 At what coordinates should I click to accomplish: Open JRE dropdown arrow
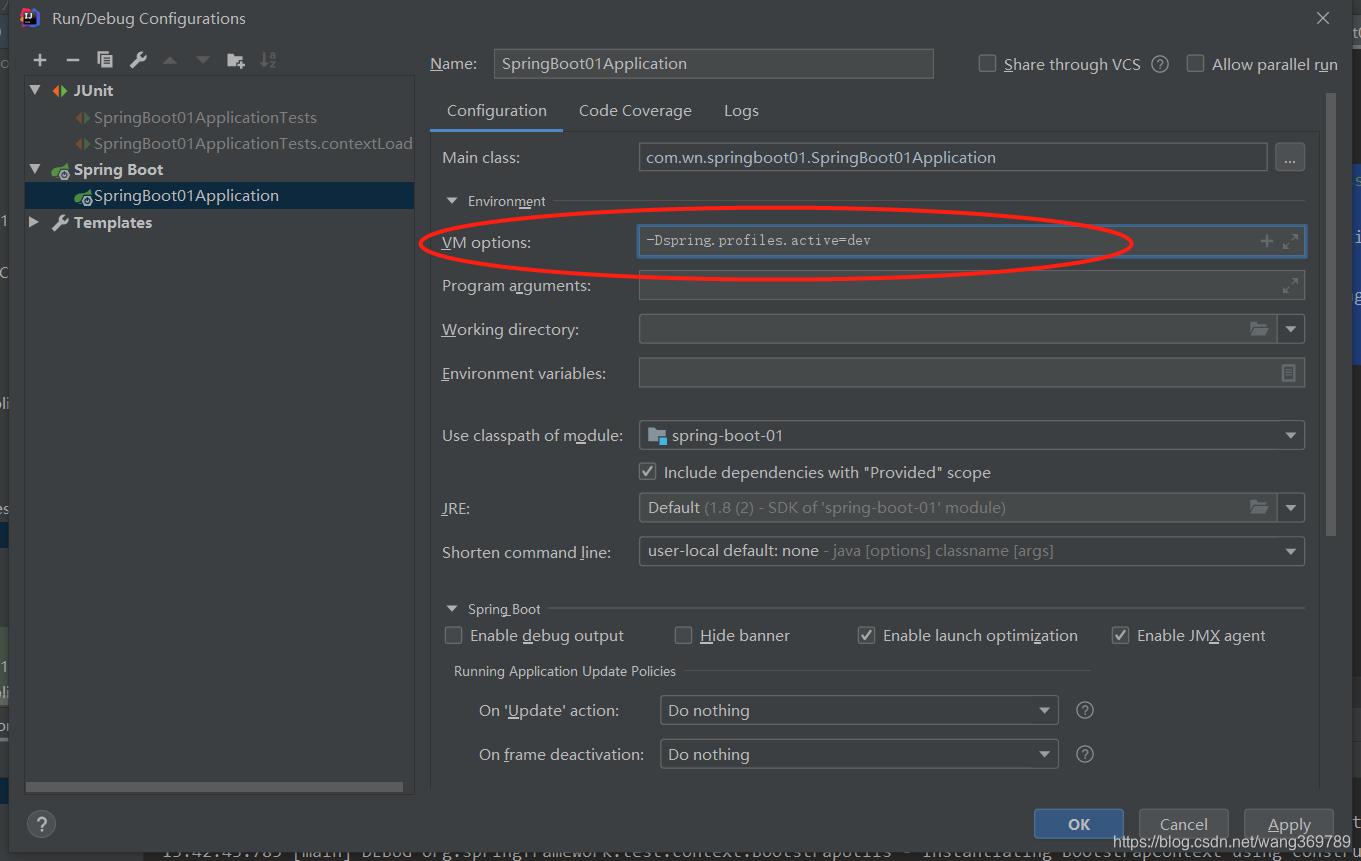[x=1291, y=508]
